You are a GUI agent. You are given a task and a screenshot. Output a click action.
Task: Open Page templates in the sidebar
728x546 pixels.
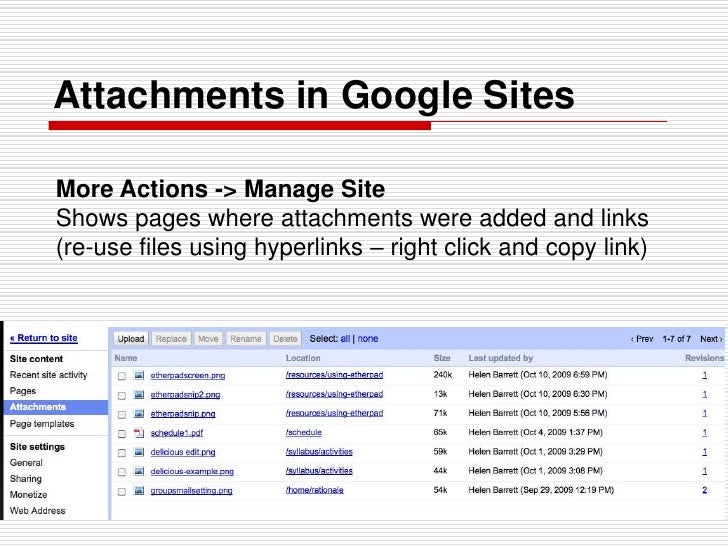pyautogui.click(x=42, y=424)
